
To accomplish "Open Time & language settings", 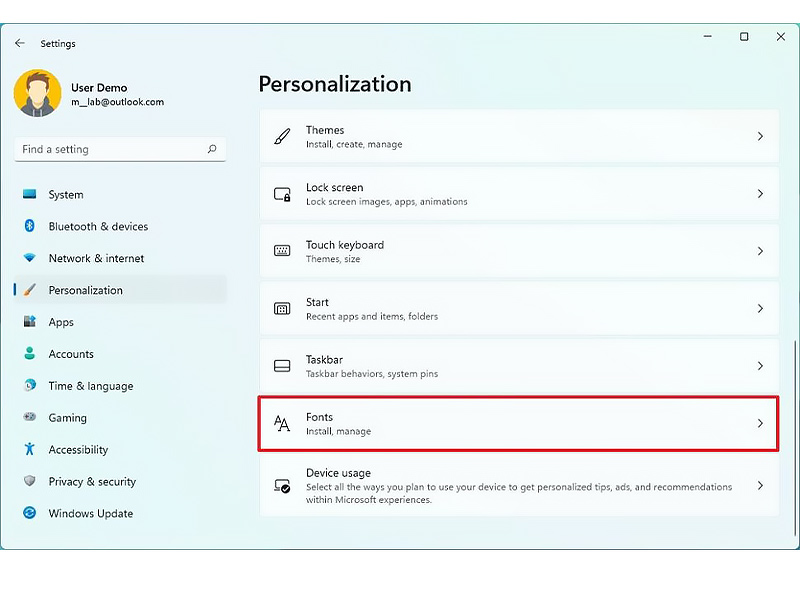I will pyautogui.click(x=120, y=386).
